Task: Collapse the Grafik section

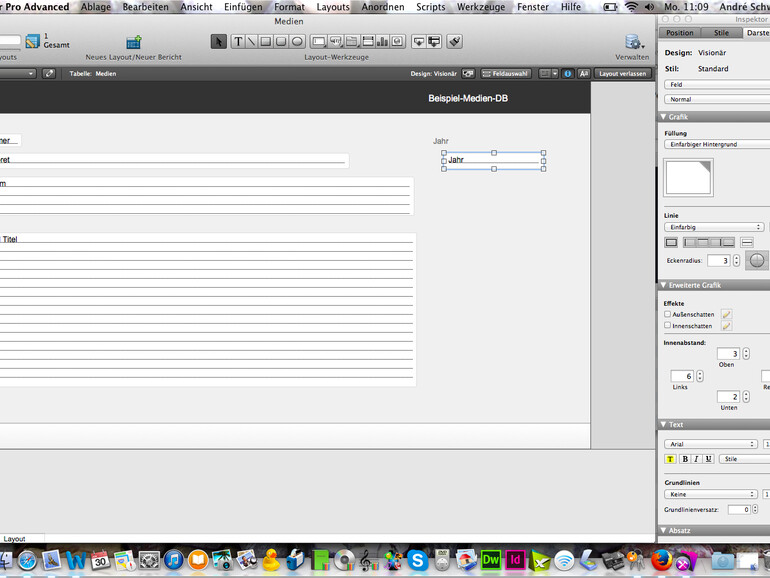Action: click(x=663, y=117)
